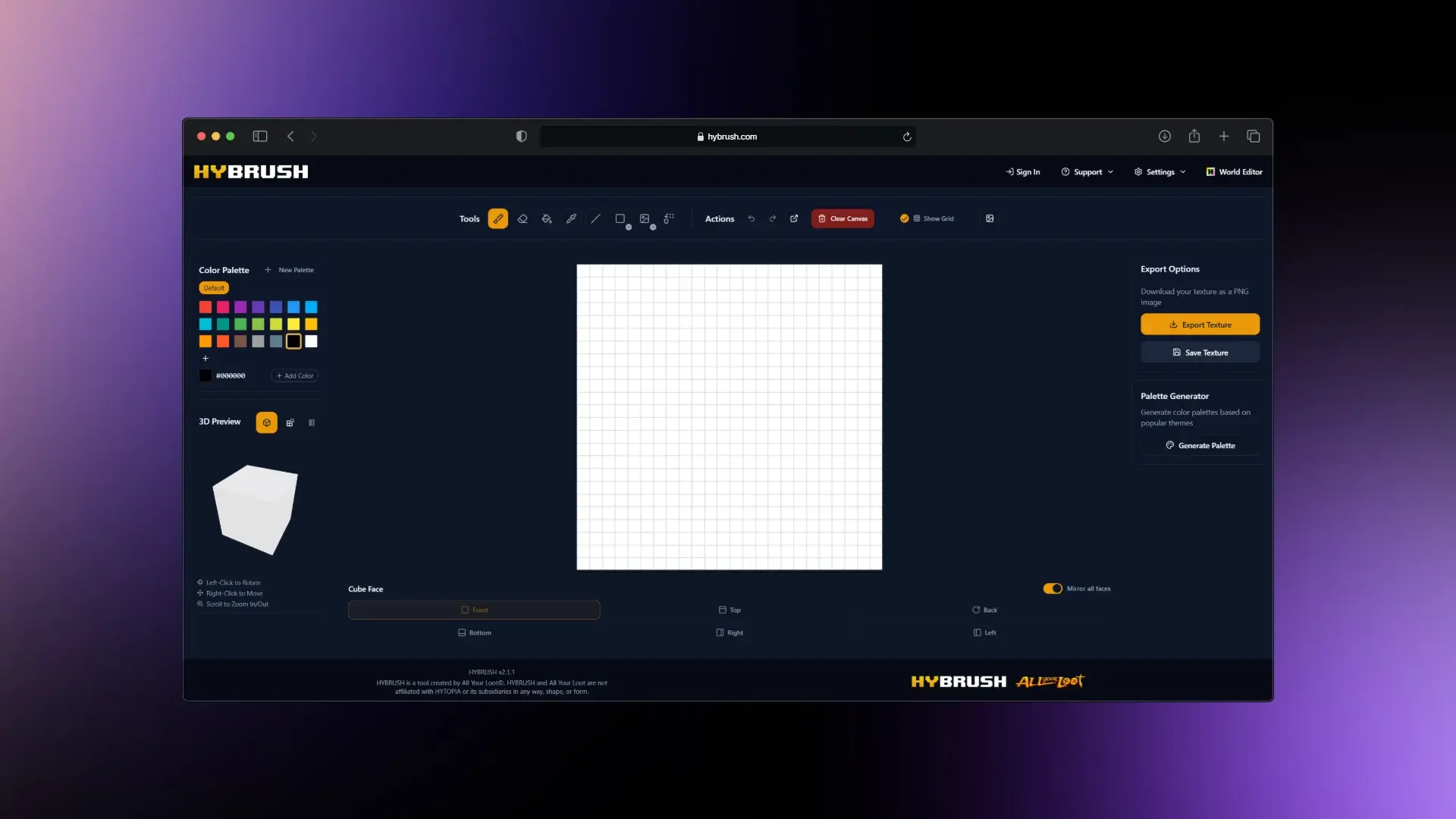Select the Eraser tool

click(522, 218)
